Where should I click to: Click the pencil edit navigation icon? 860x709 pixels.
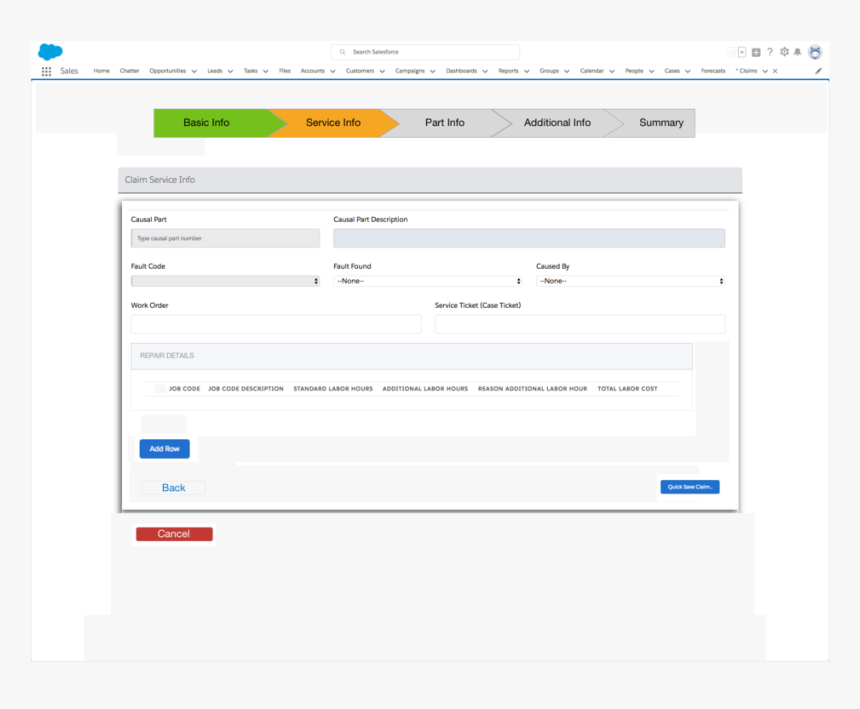click(818, 71)
